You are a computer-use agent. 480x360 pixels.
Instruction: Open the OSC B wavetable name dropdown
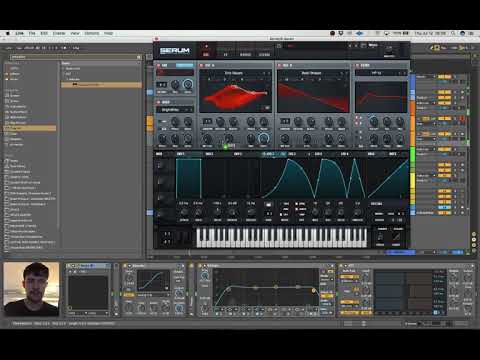pos(312,73)
